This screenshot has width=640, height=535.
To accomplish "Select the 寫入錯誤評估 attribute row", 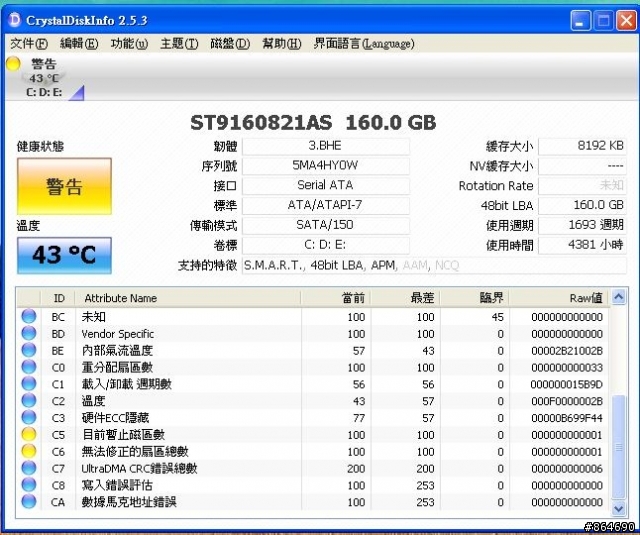I will (313, 485).
